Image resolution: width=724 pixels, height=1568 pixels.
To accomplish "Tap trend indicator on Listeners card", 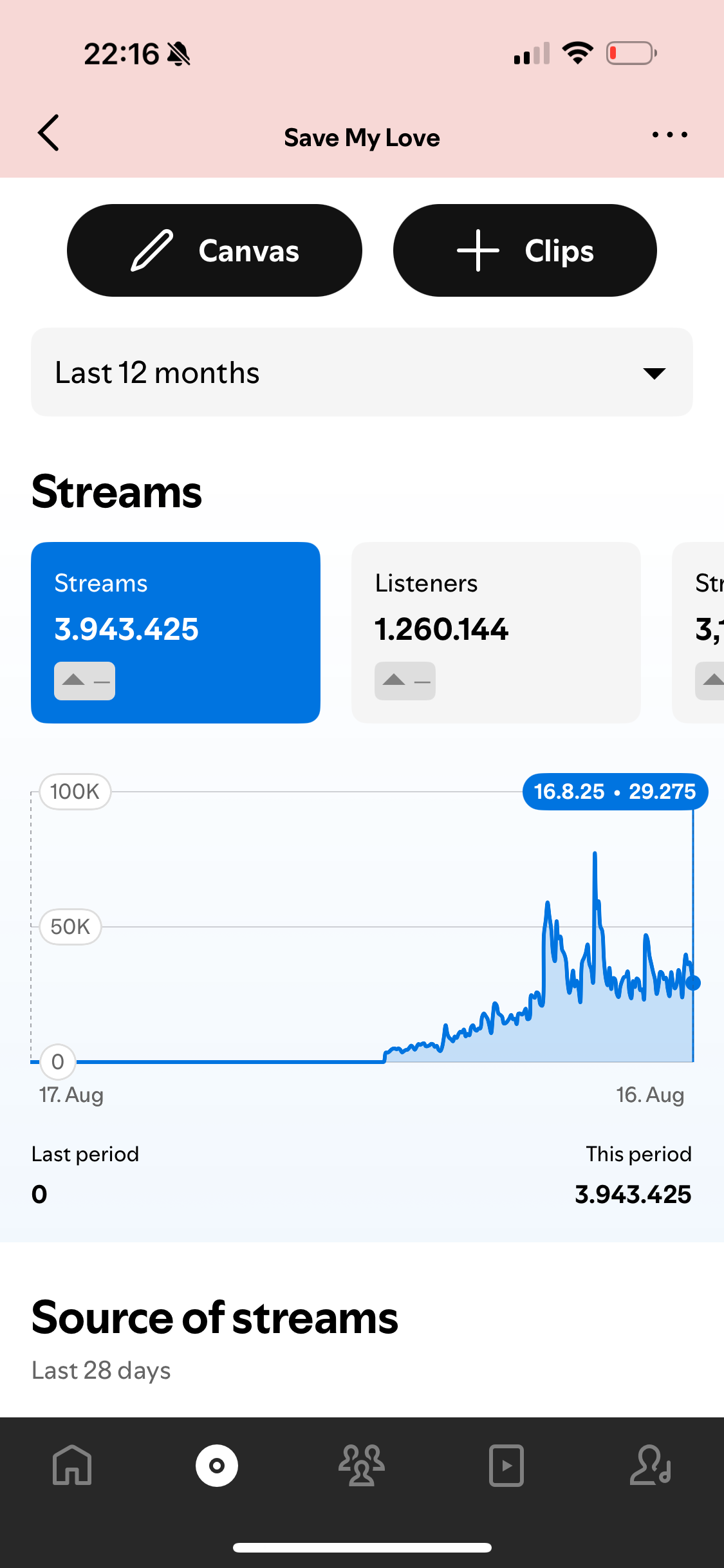I will (x=405, y=681).
